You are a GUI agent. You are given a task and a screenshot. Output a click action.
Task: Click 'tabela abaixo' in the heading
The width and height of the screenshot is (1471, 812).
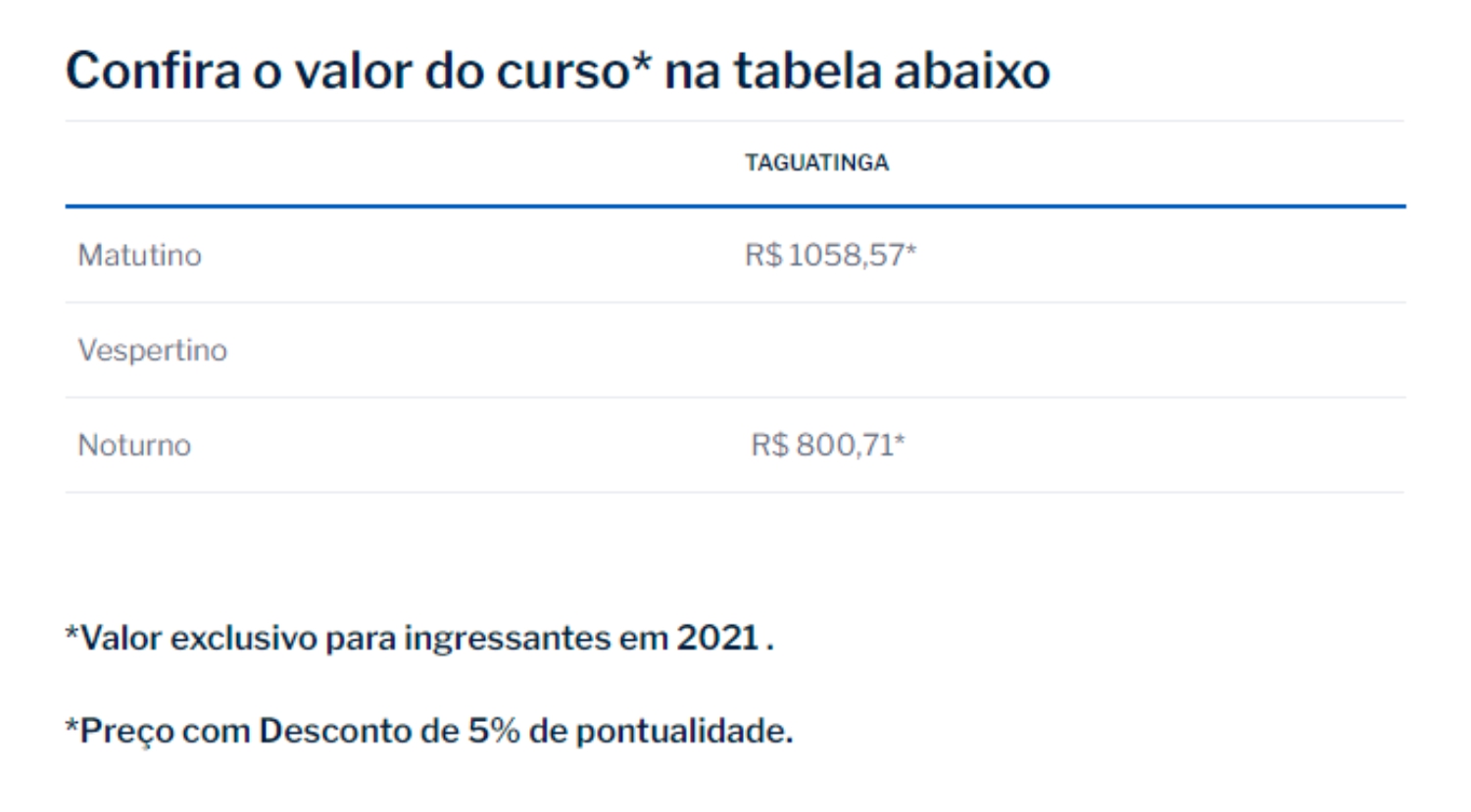click(x=892, y=71)
